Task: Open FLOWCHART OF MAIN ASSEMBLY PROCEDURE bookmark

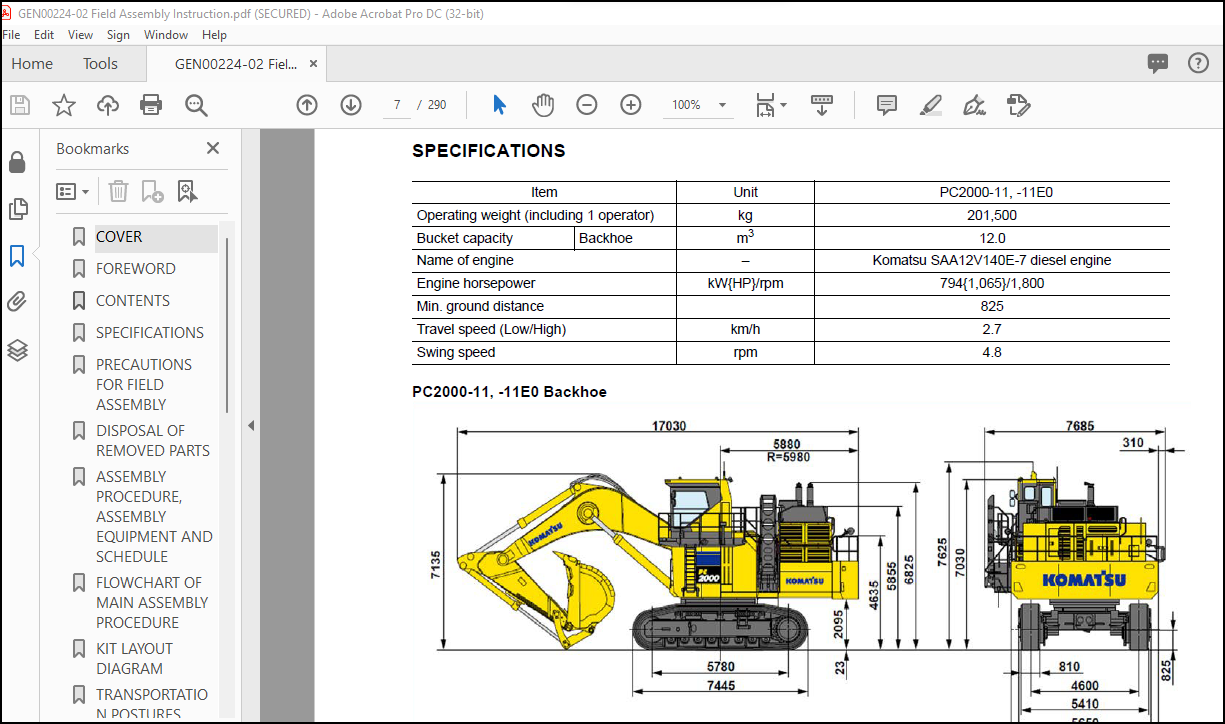Action: tap(152, 603)
